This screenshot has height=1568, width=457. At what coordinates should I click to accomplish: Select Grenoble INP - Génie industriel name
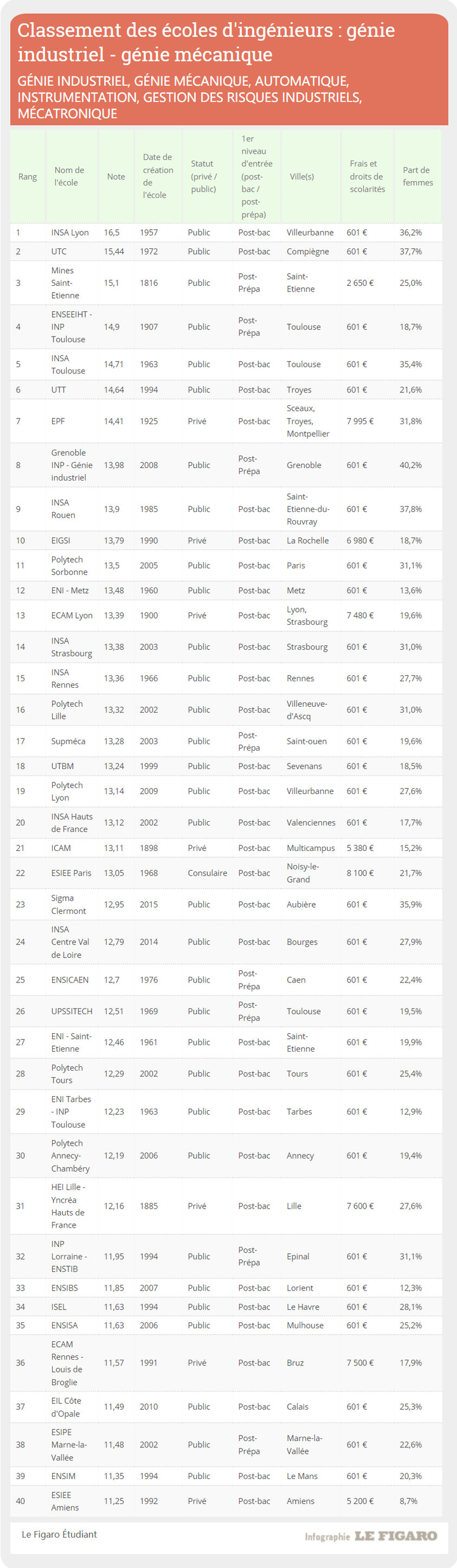(71, 465)
